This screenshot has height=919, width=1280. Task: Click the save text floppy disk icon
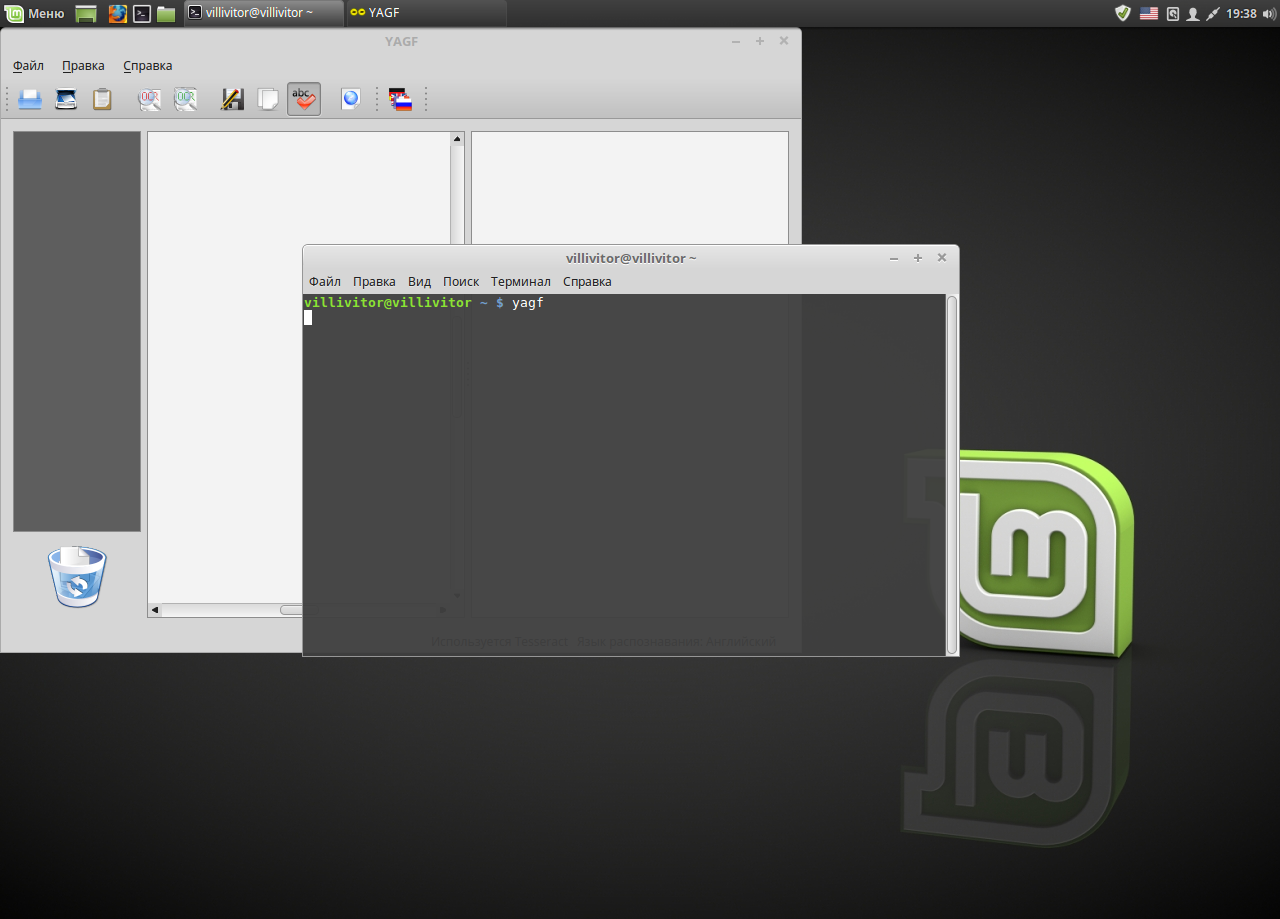[x=232, y=99]
